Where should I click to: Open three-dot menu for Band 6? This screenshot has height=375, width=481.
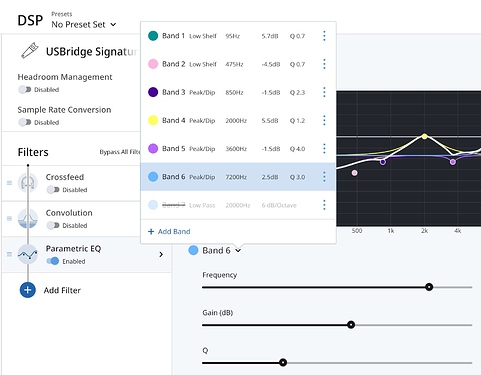pos(324,177)
